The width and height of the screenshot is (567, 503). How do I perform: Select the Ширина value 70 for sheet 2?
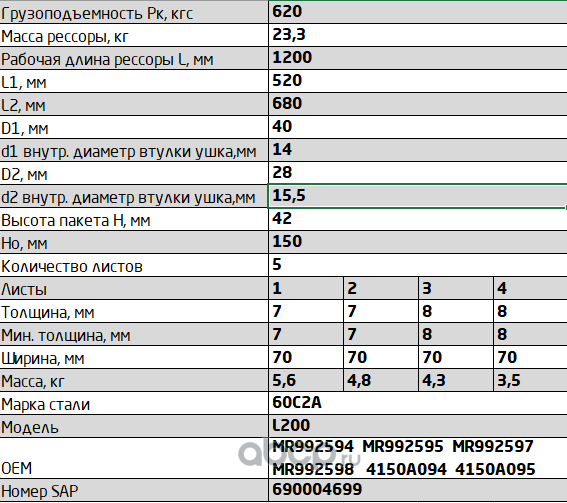381,357
